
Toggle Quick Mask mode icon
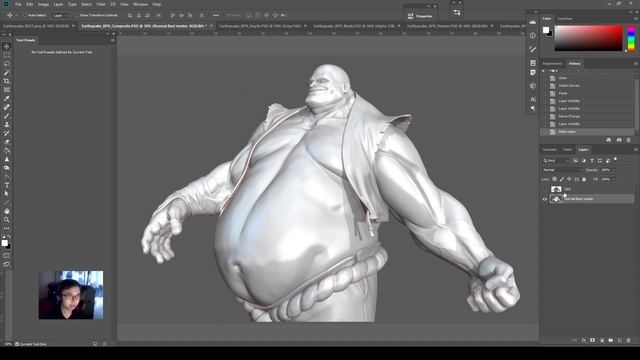tap(7, 256)
